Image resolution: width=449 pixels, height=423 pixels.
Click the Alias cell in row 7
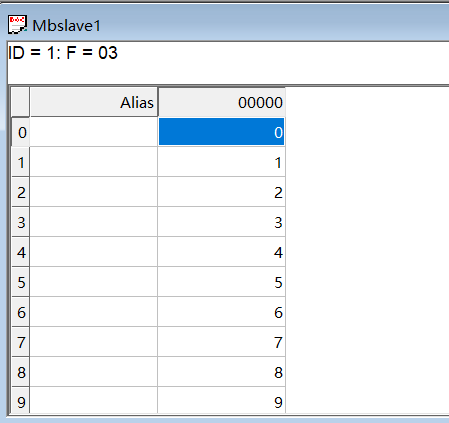pos(94,342)
